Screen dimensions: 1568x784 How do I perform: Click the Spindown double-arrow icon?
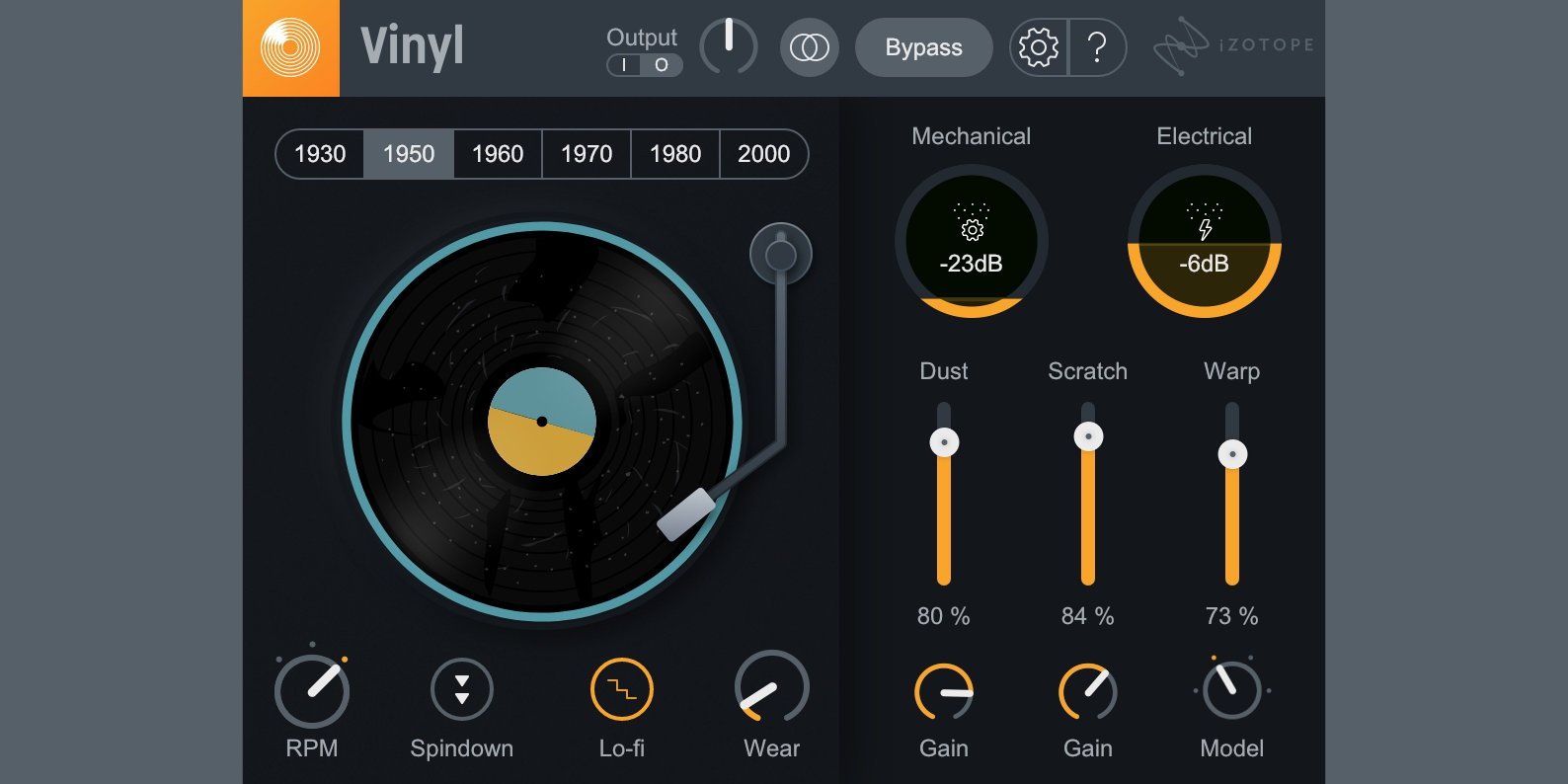pyautogui.click(x=461, y=689)
